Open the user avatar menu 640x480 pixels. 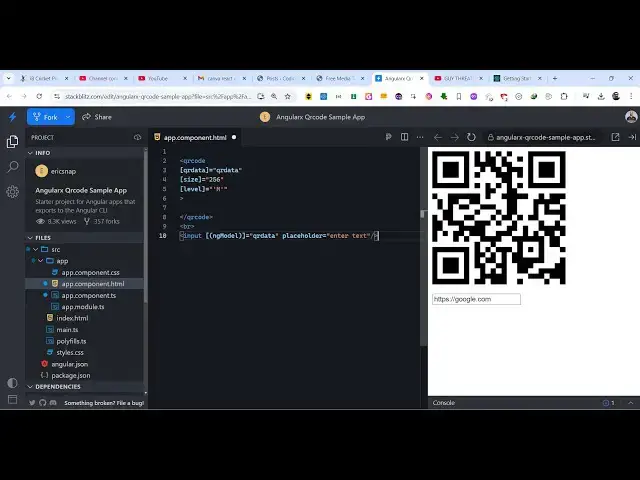click(631, 117)
